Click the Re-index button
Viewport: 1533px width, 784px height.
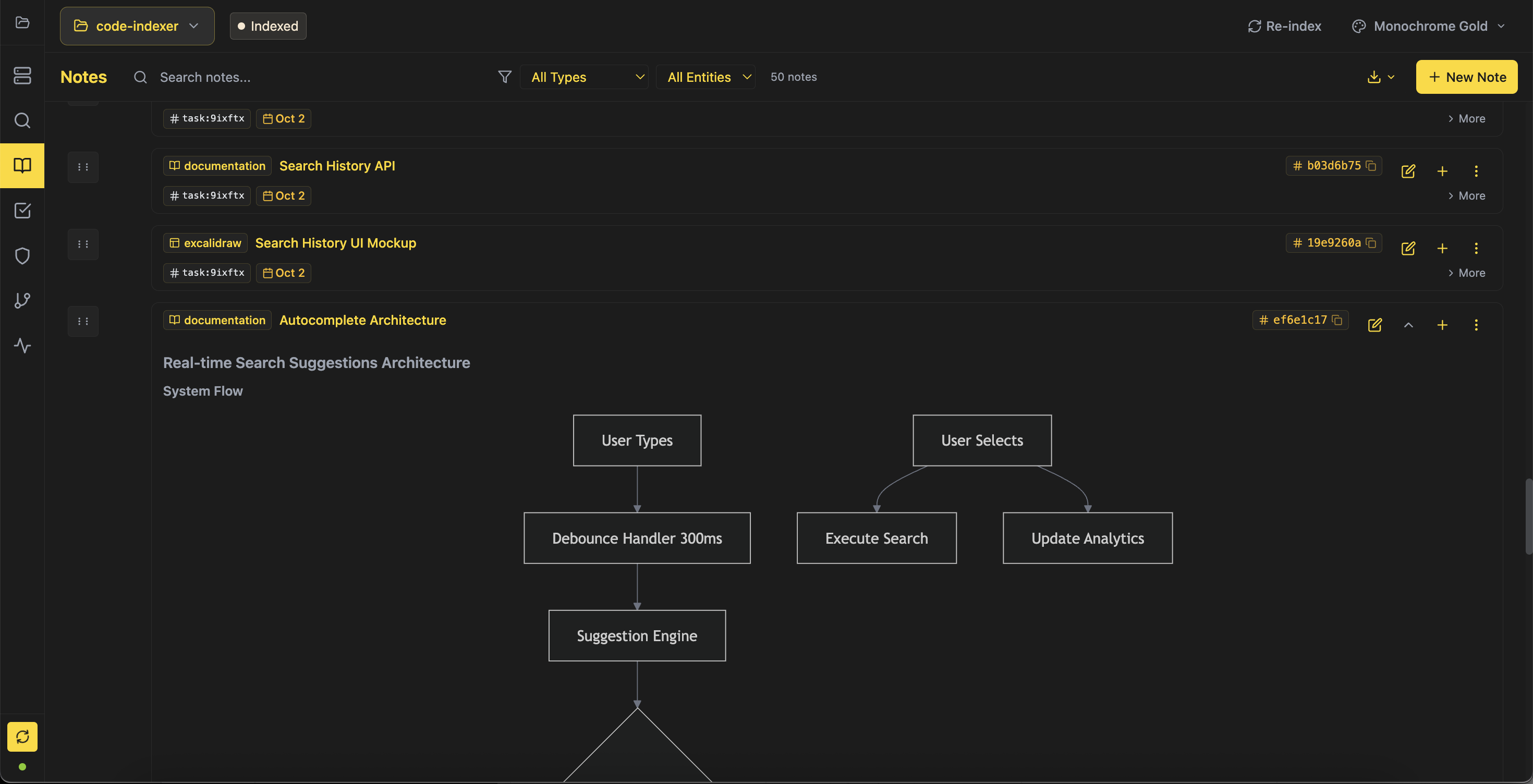[1284, 26]
